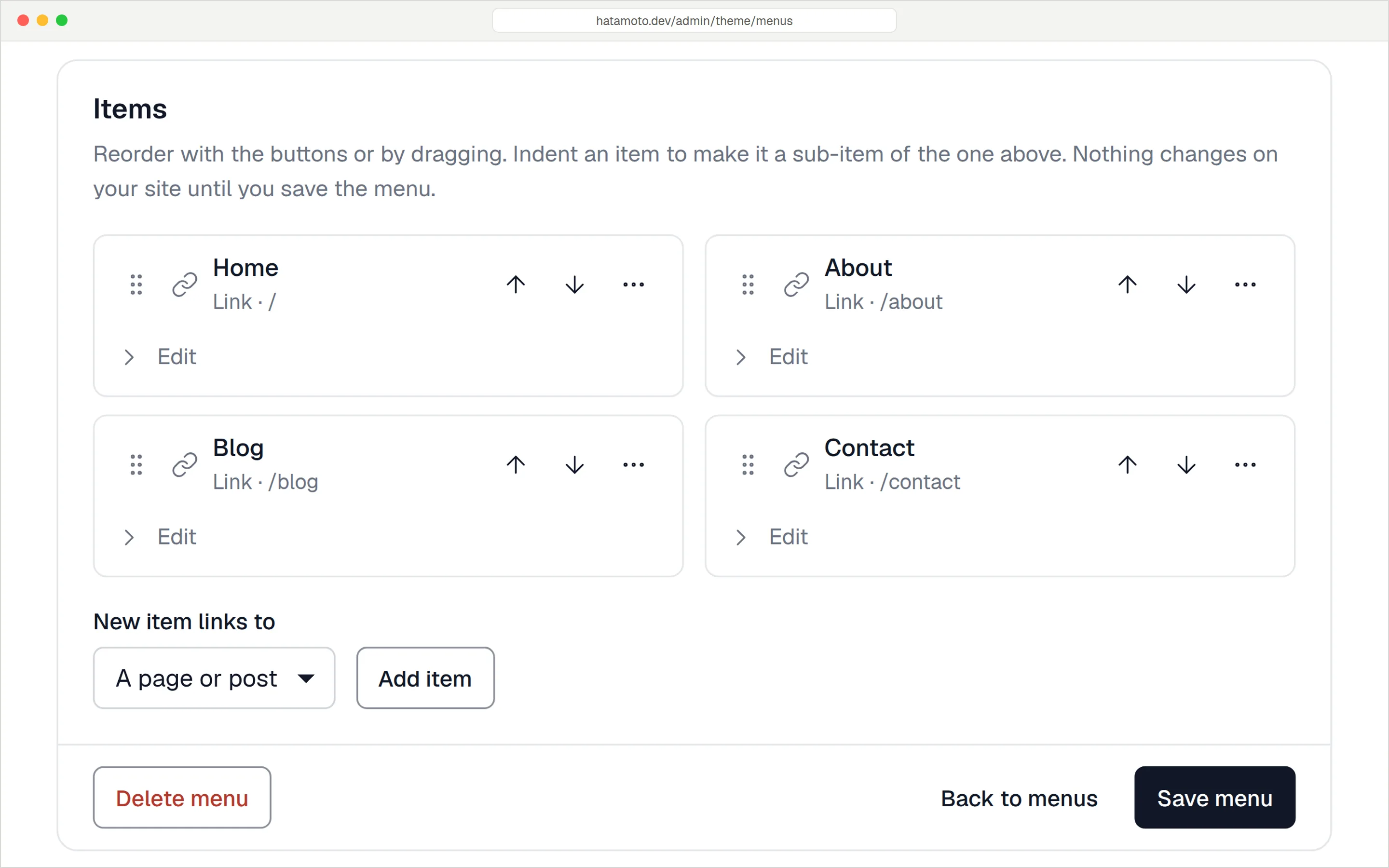Click the link icon on Blog item
The width and height of the screenshot is (1389, 868).
point(185,465)
